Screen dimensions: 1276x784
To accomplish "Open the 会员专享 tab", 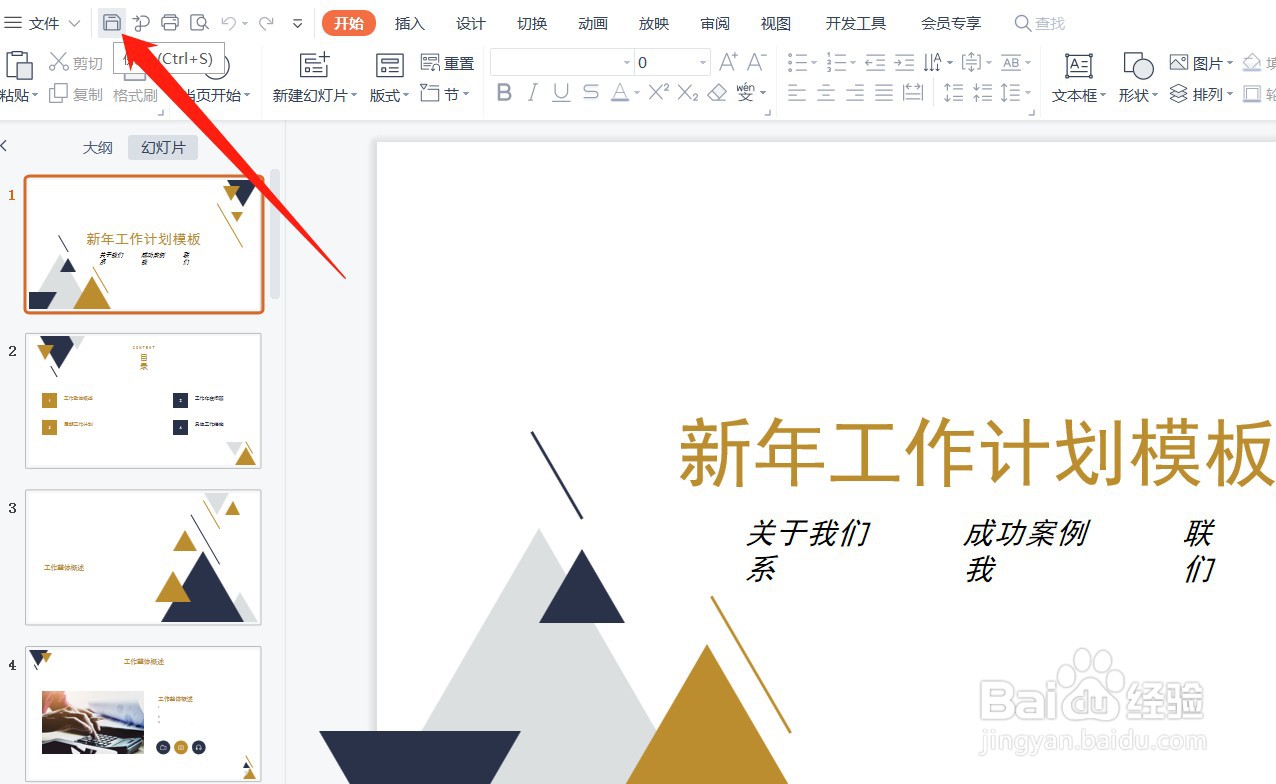I will 951,23.
